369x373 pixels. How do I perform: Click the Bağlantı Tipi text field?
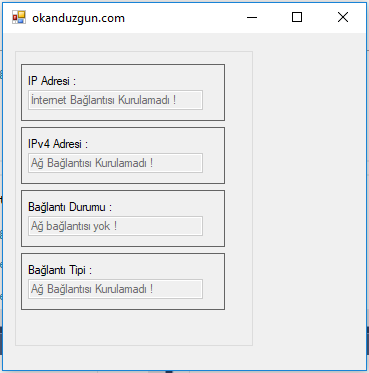coord(115,289)
